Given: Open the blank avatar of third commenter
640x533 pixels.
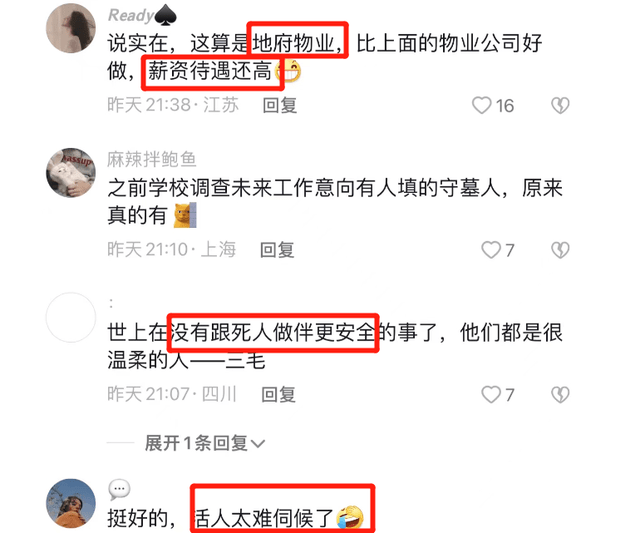Looking at the screenshot, I should [x=71, y=317].
